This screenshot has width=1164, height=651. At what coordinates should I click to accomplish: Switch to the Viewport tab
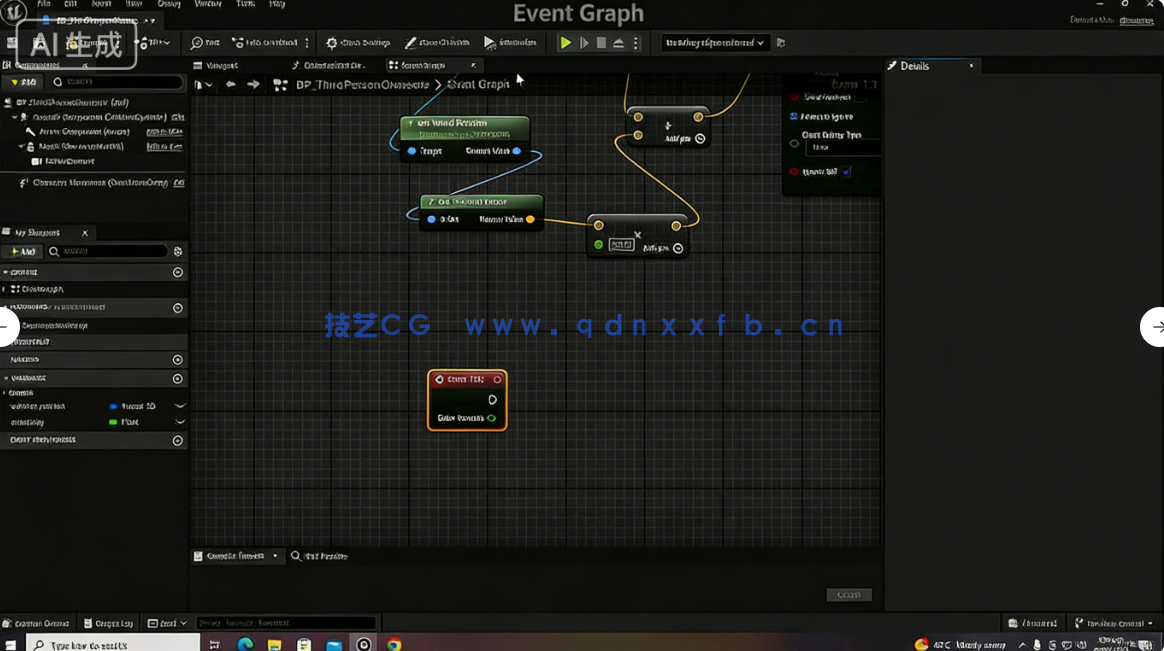point(221,66)
